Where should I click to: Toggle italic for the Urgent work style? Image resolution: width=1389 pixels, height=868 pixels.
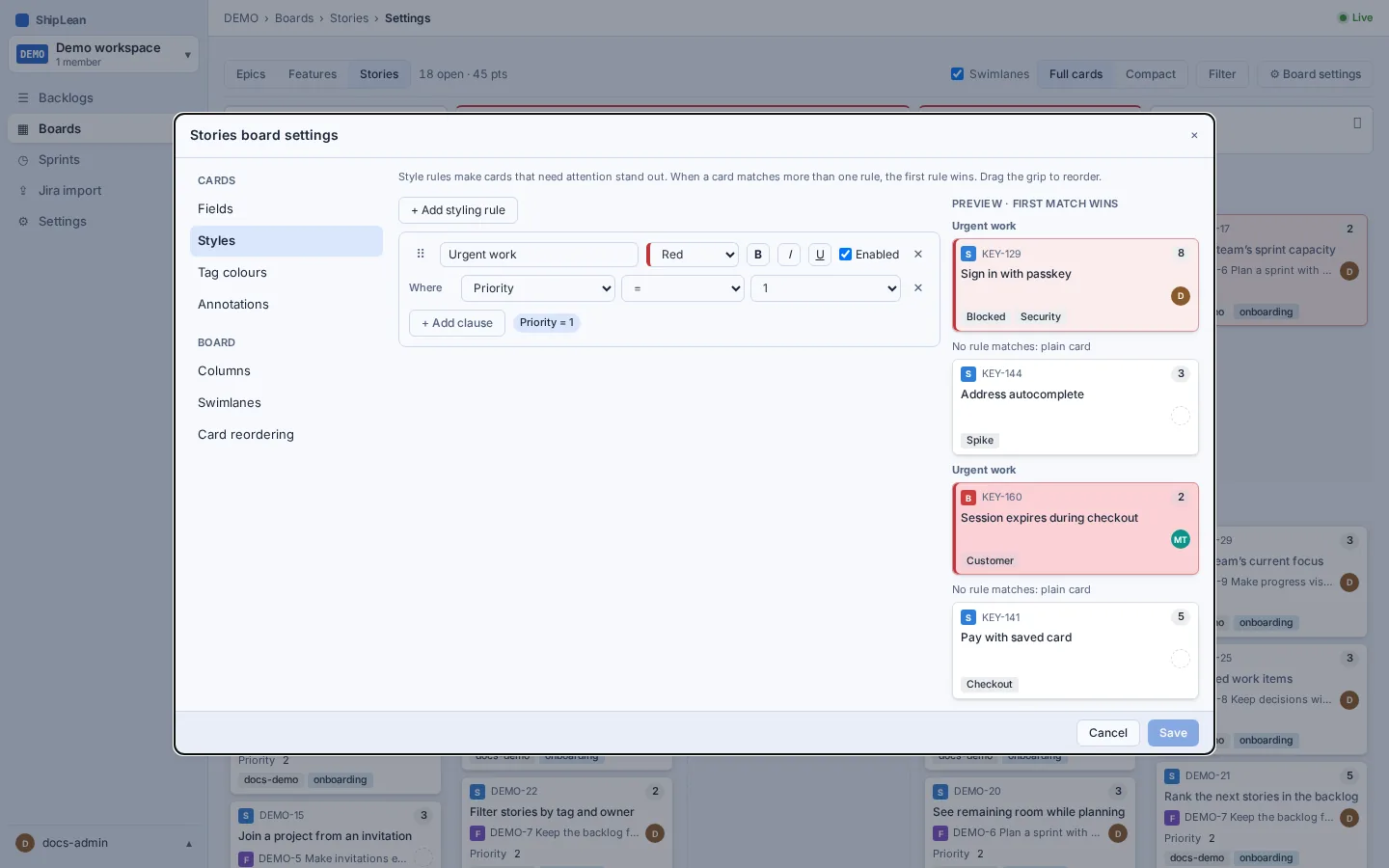[789, 255]
